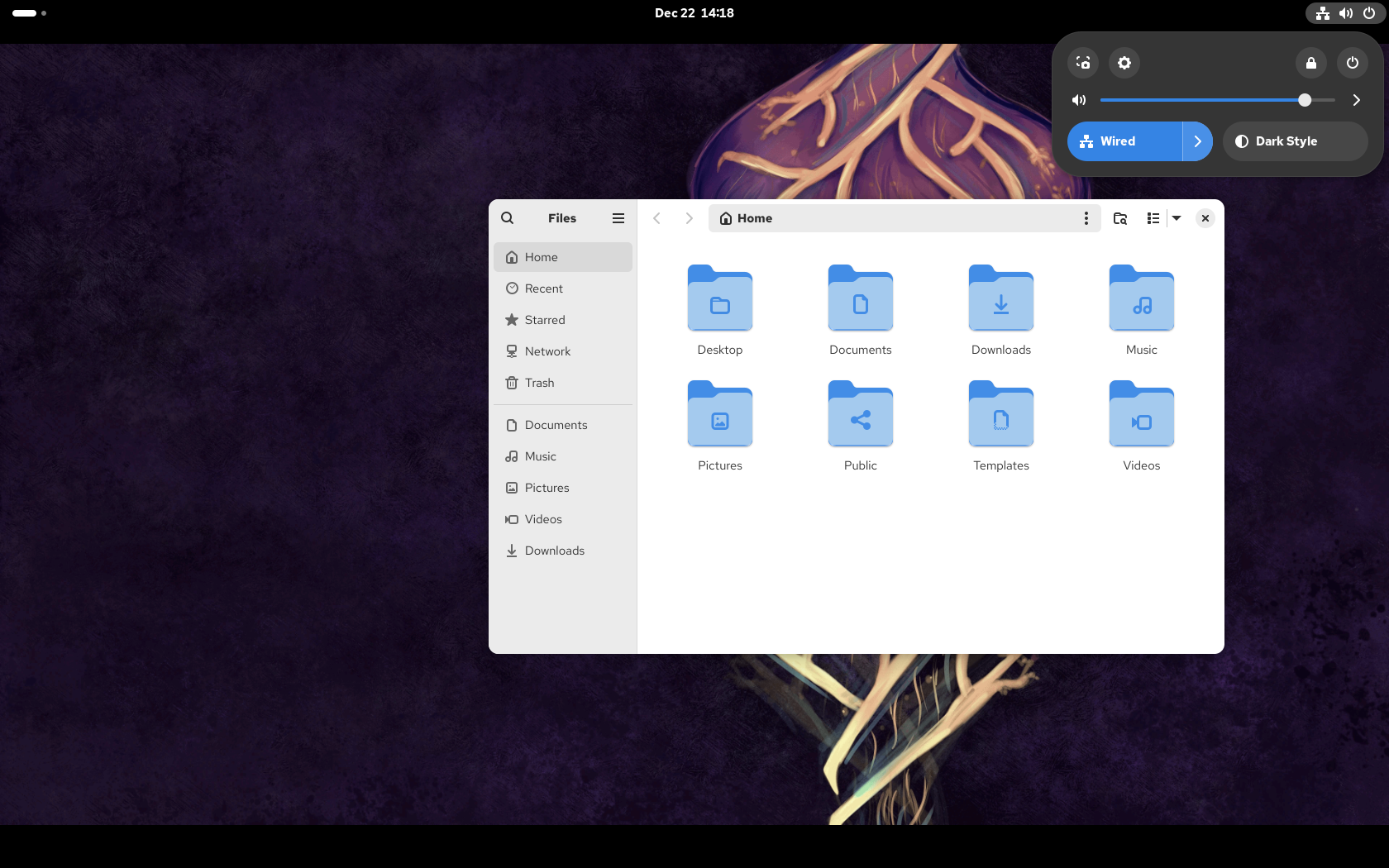Image resolution: width=1389 pixels, height=868 pixels.
Task: Open the search in Files
Action: coord(508,218)
